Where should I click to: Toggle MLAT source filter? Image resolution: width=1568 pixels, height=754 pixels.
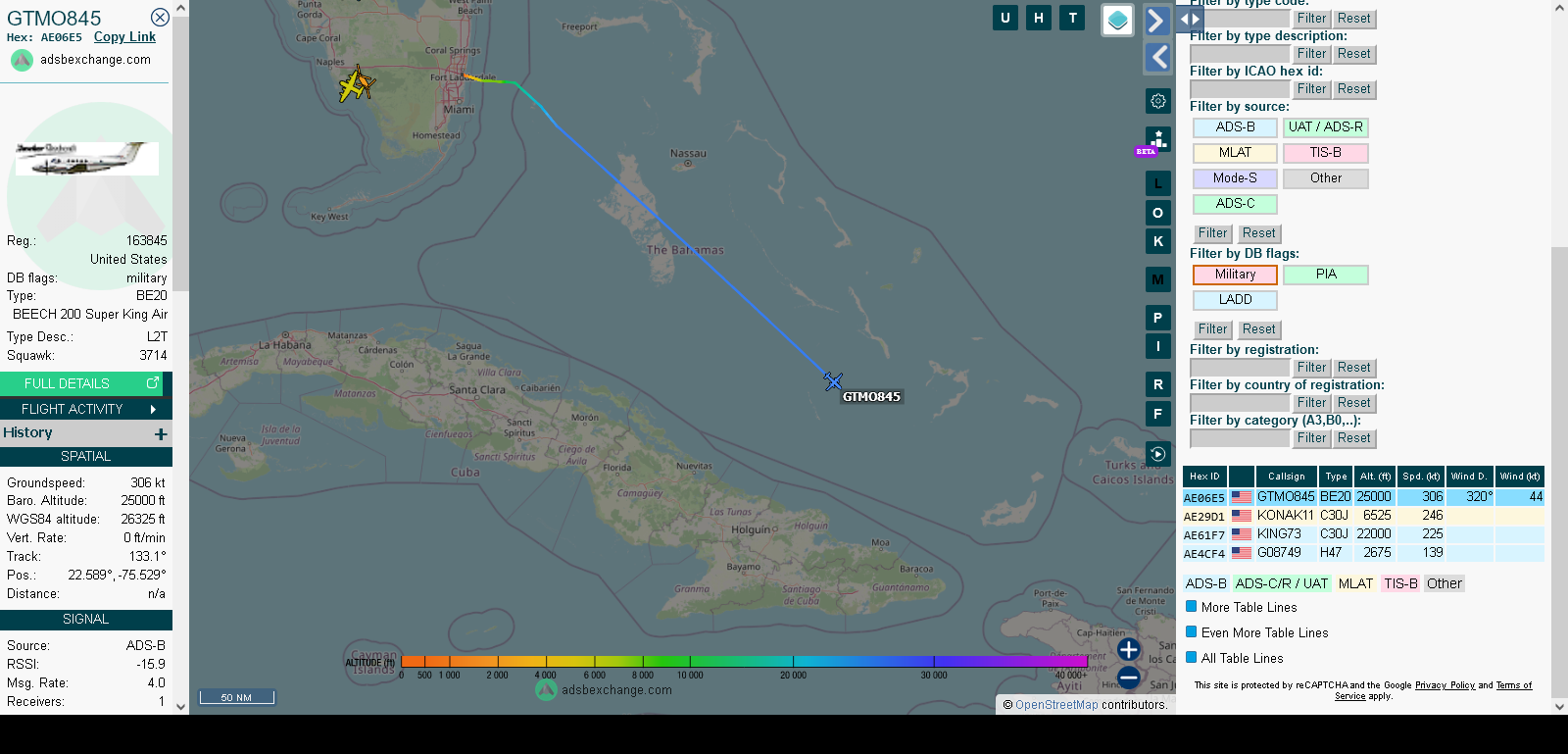click(x=1235, y=153)
